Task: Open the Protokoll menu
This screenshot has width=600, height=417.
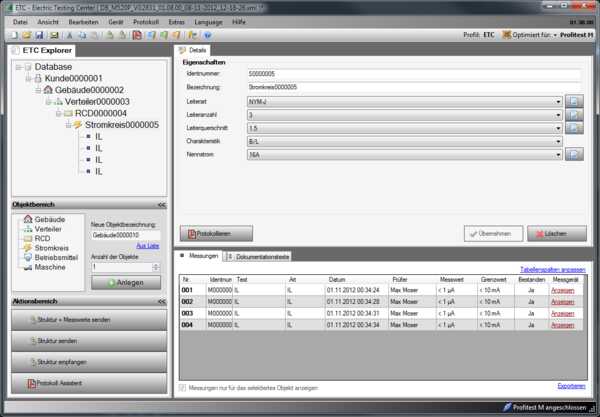Action: point(145,20)
